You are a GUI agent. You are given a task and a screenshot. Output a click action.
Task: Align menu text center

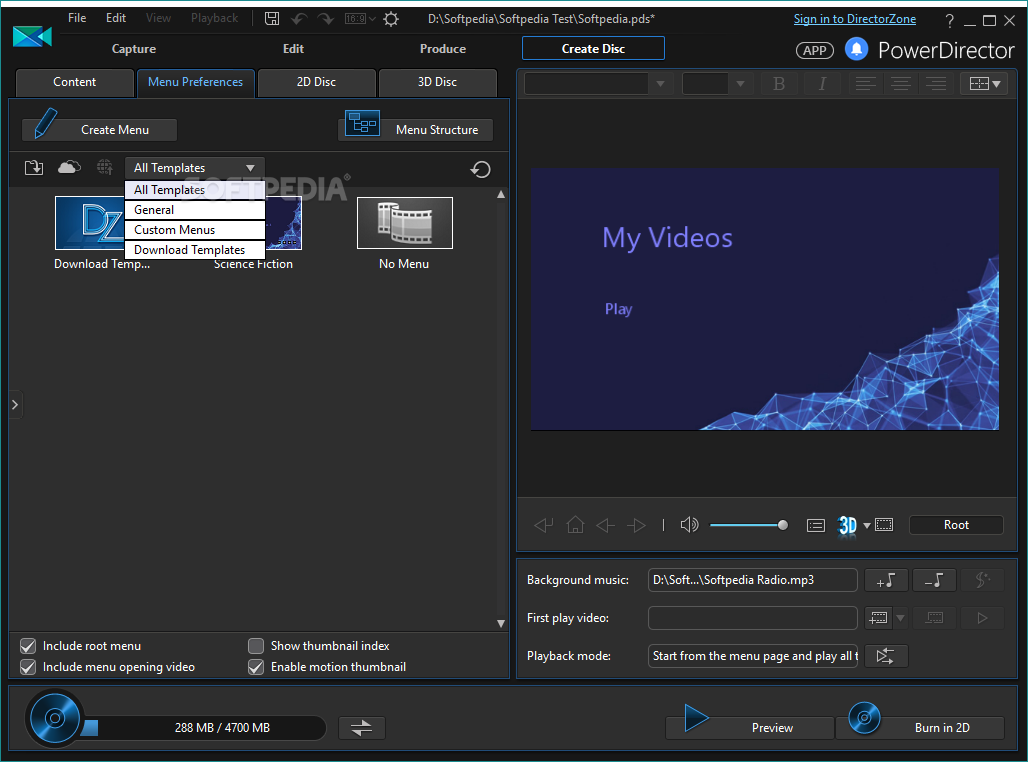(x=901, y=83)
